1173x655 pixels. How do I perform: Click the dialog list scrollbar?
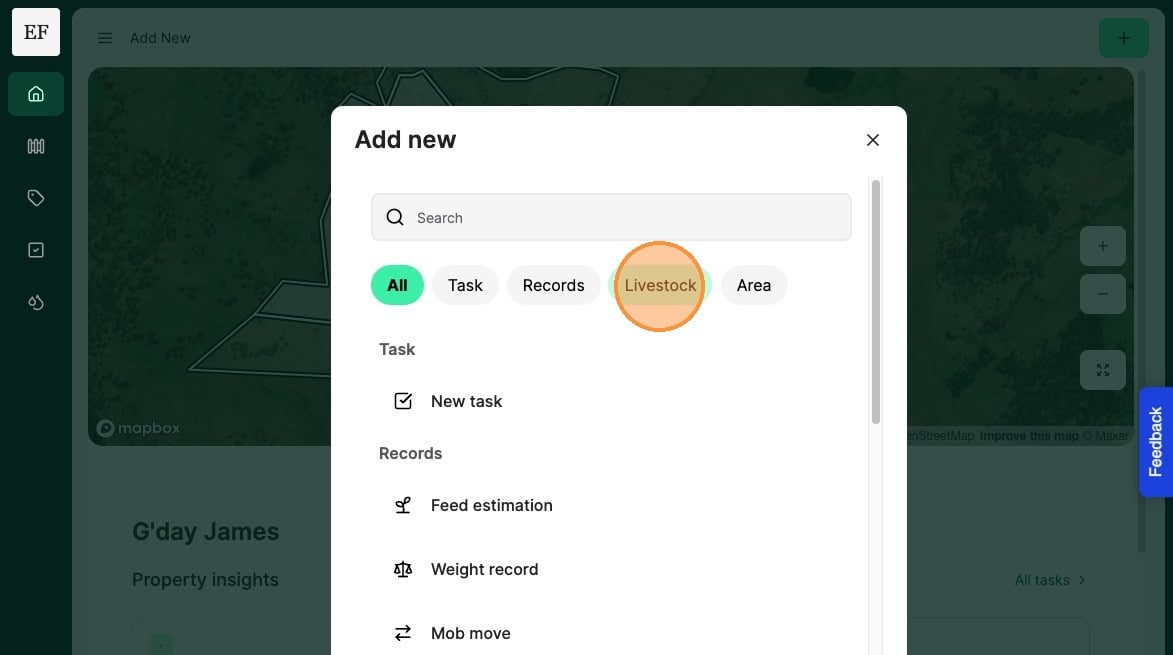875,302
